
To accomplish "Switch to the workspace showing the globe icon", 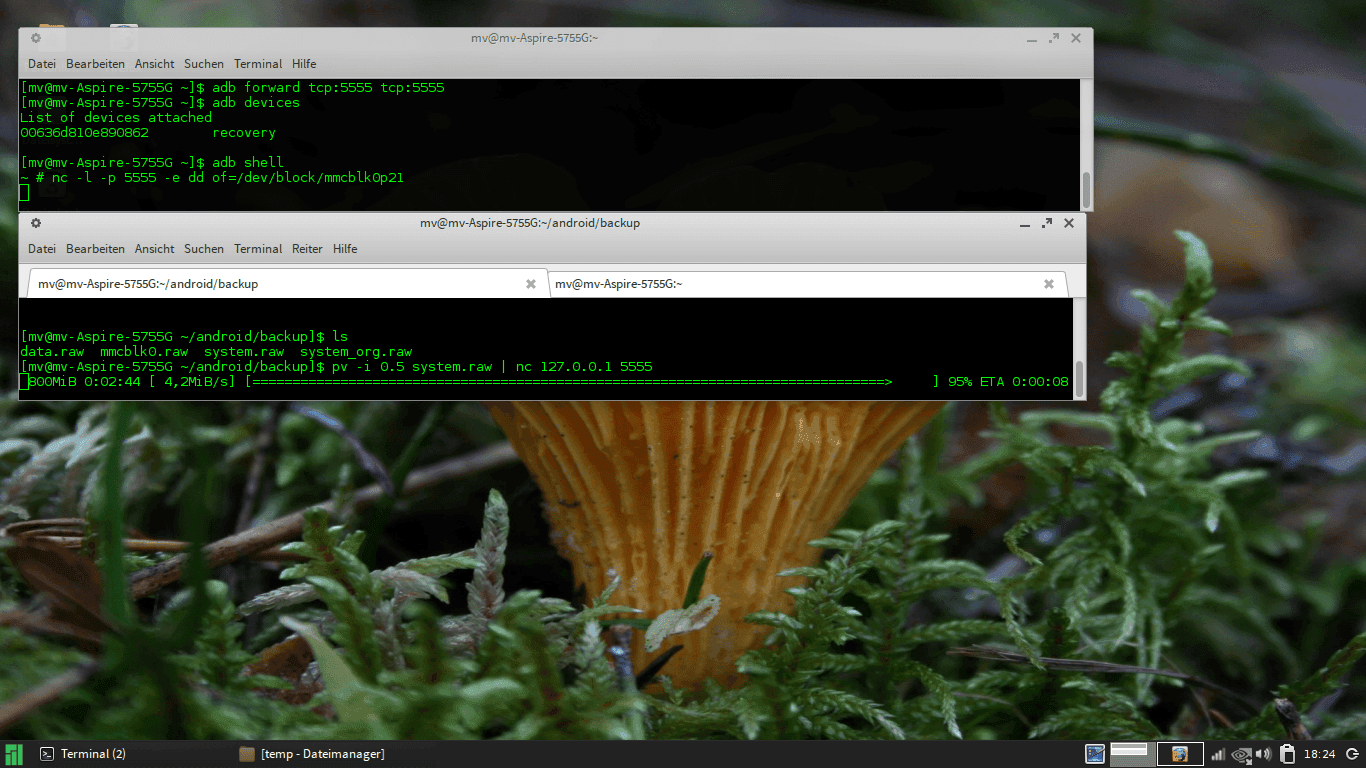I will (1180, 754).
